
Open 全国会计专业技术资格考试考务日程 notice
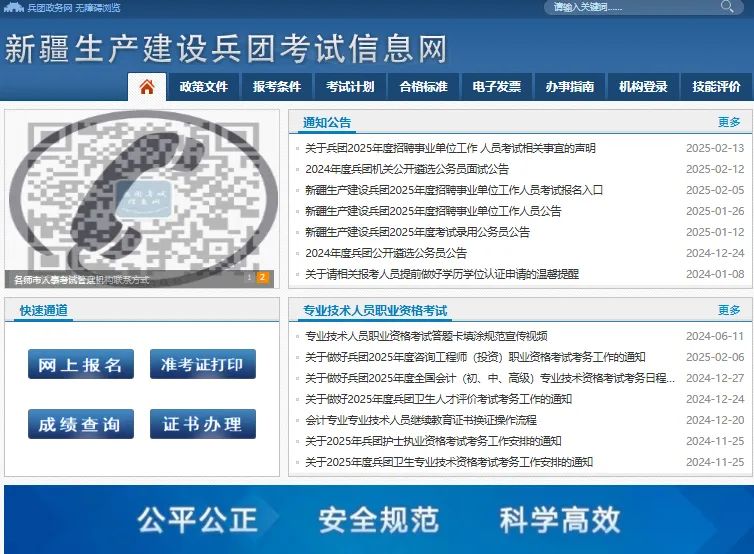pos(490,378)
